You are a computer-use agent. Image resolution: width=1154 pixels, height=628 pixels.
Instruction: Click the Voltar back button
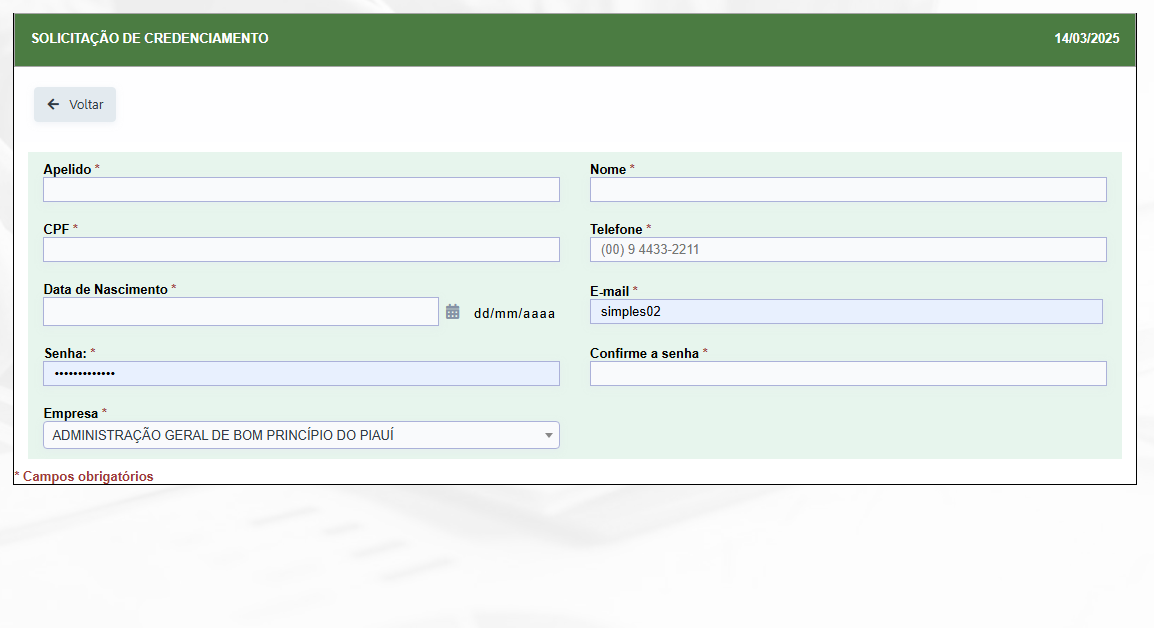[74, 105]
